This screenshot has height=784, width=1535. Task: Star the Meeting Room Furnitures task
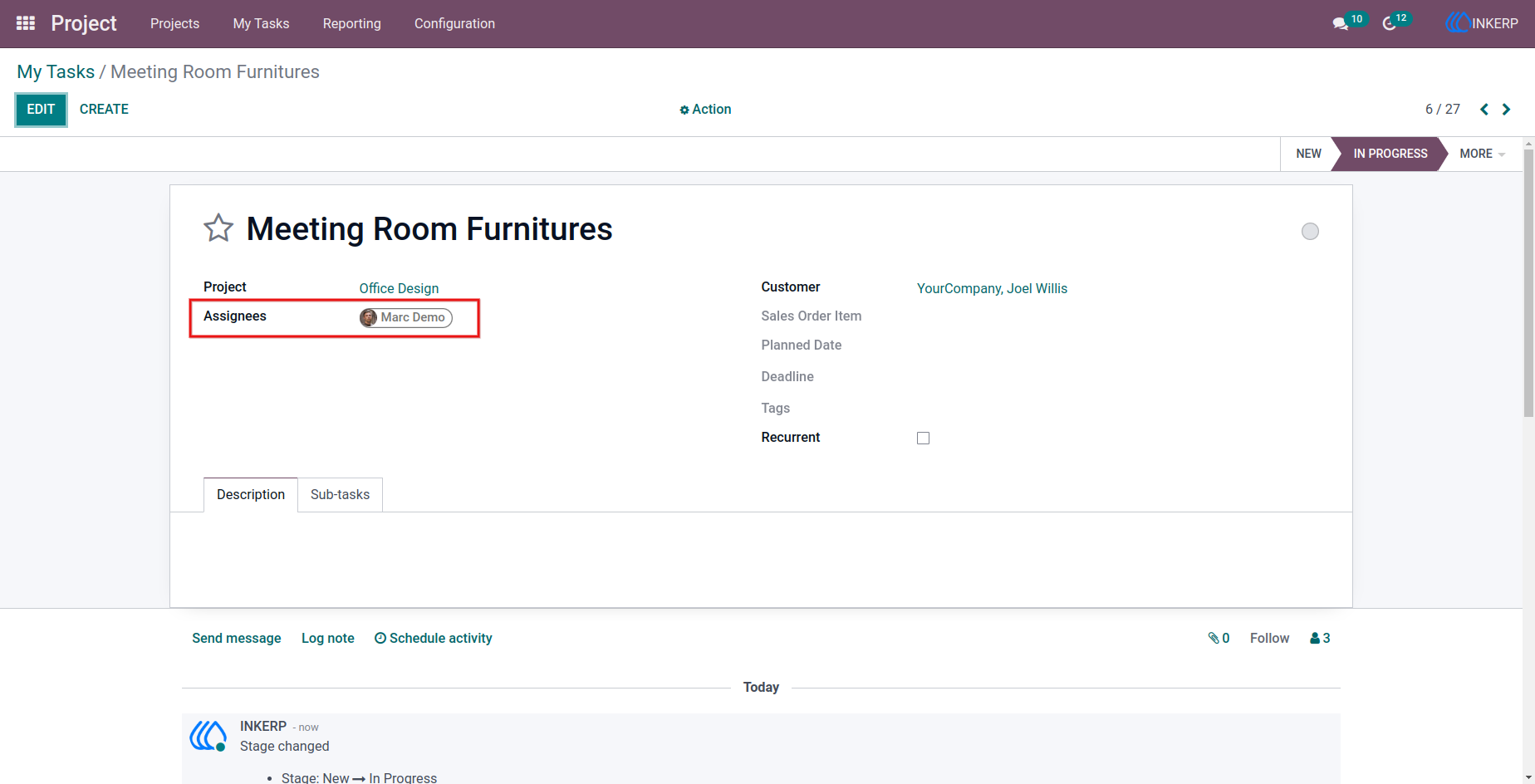pos(218,228)
